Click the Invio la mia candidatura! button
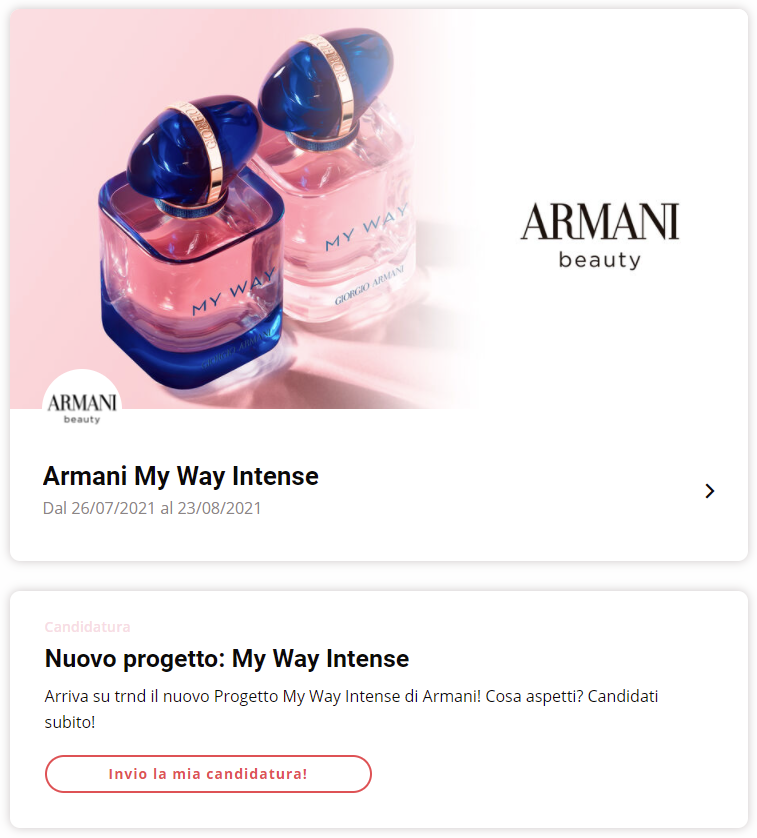Viewport: 757px width, 838px height. click(x=208, y=774)
